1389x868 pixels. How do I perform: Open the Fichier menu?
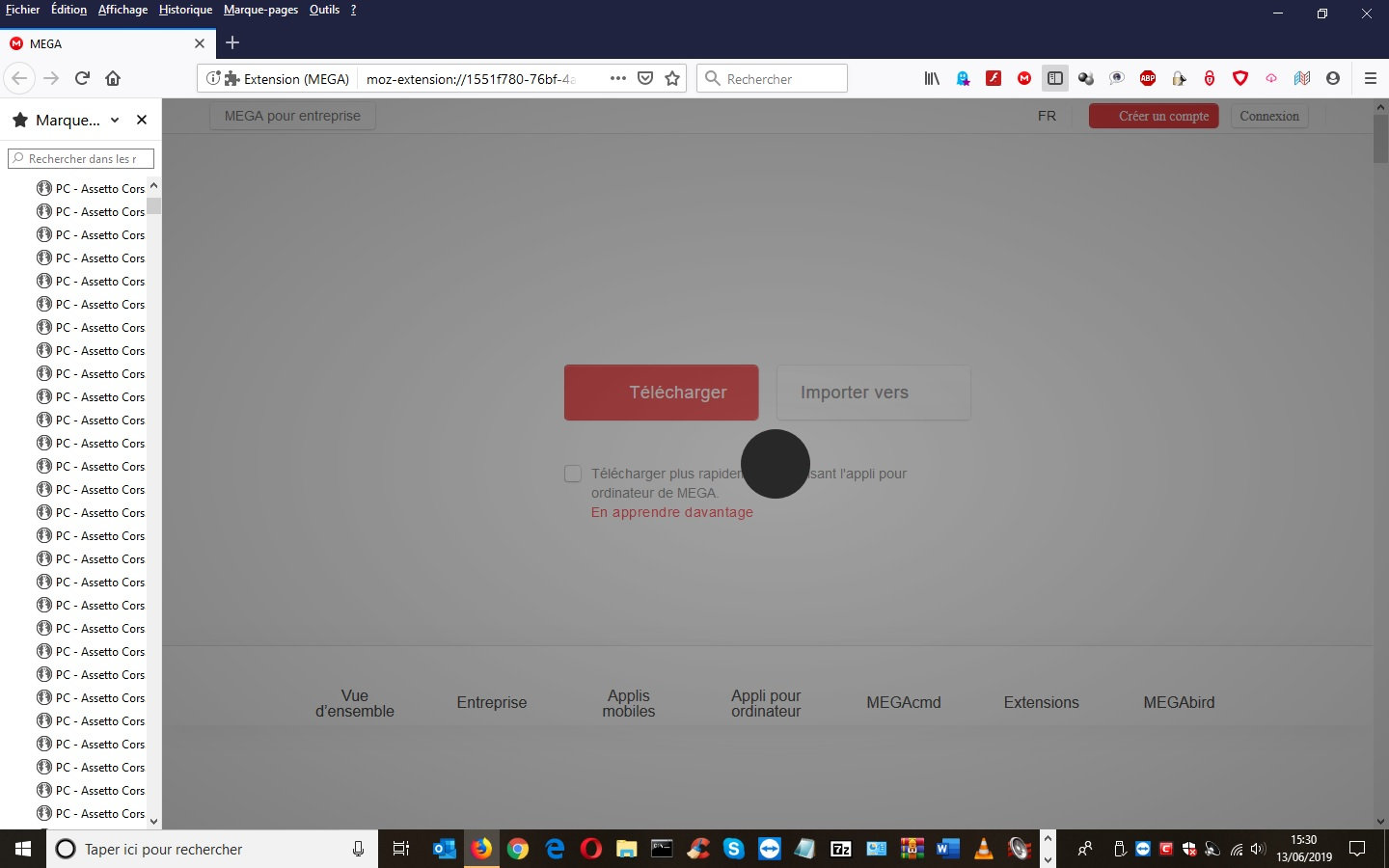coord(23,10)
